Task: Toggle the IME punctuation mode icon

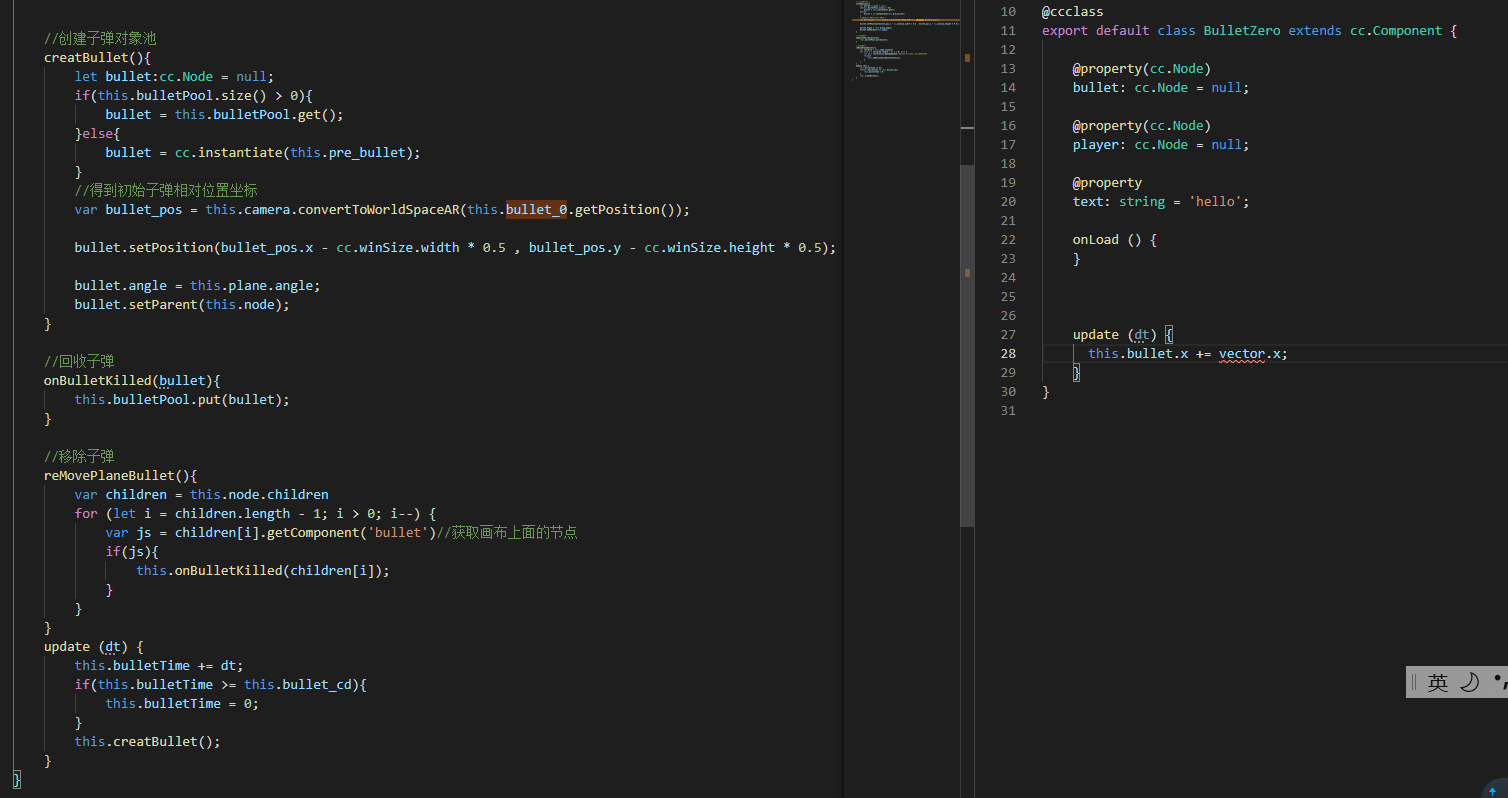Action: click(x=1500, y=681)
